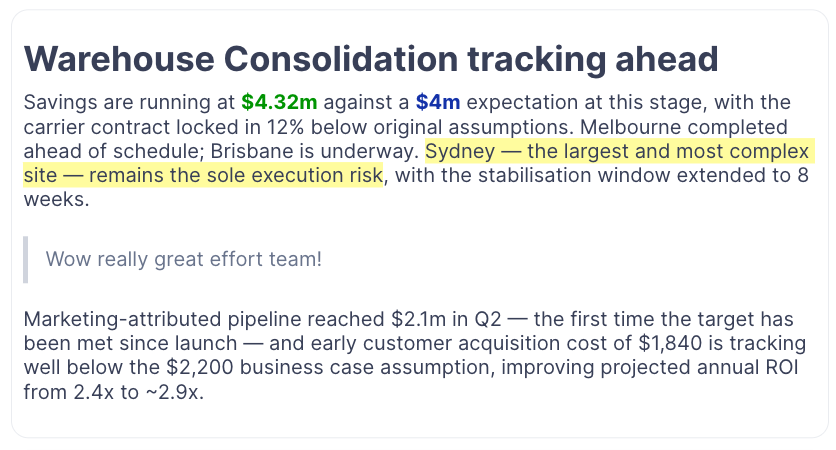The height and width of the screenshot is (450, 836).
Task: Click the highlighted text 'remains the sole execution risk'
Action: (x=236, y=175)
